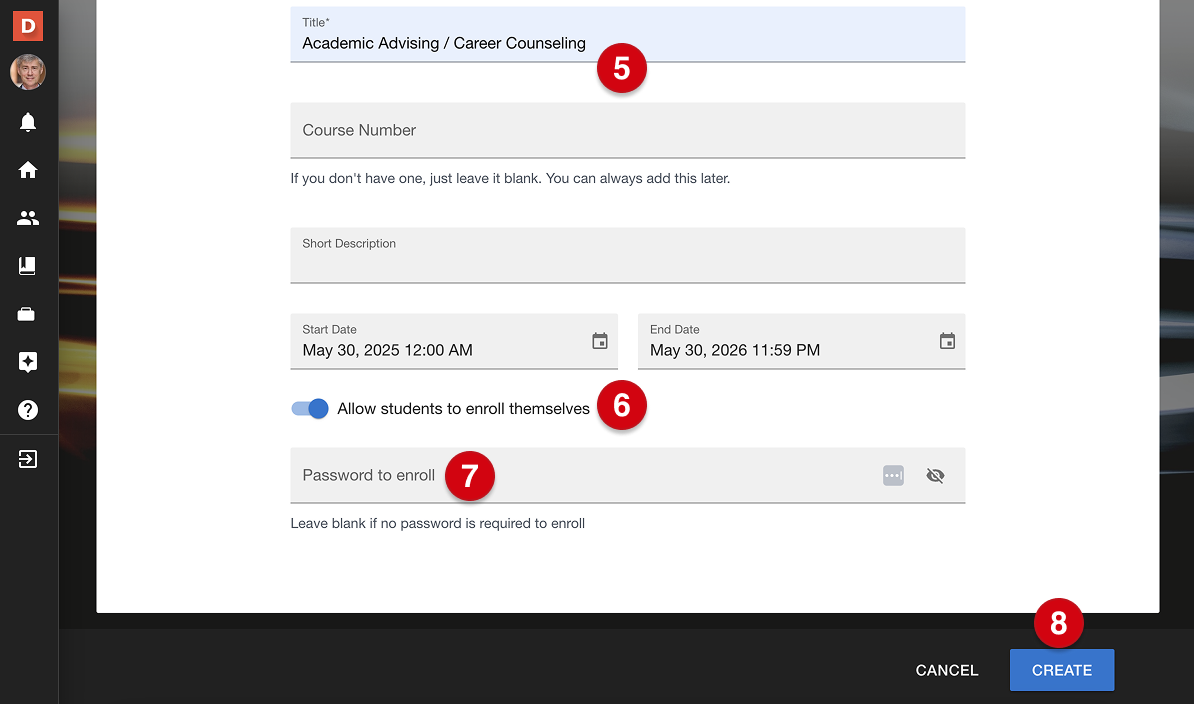Viewport: 1194px width, 704px height.
Task: Open notifications via the bell icon
Action: 27,122
